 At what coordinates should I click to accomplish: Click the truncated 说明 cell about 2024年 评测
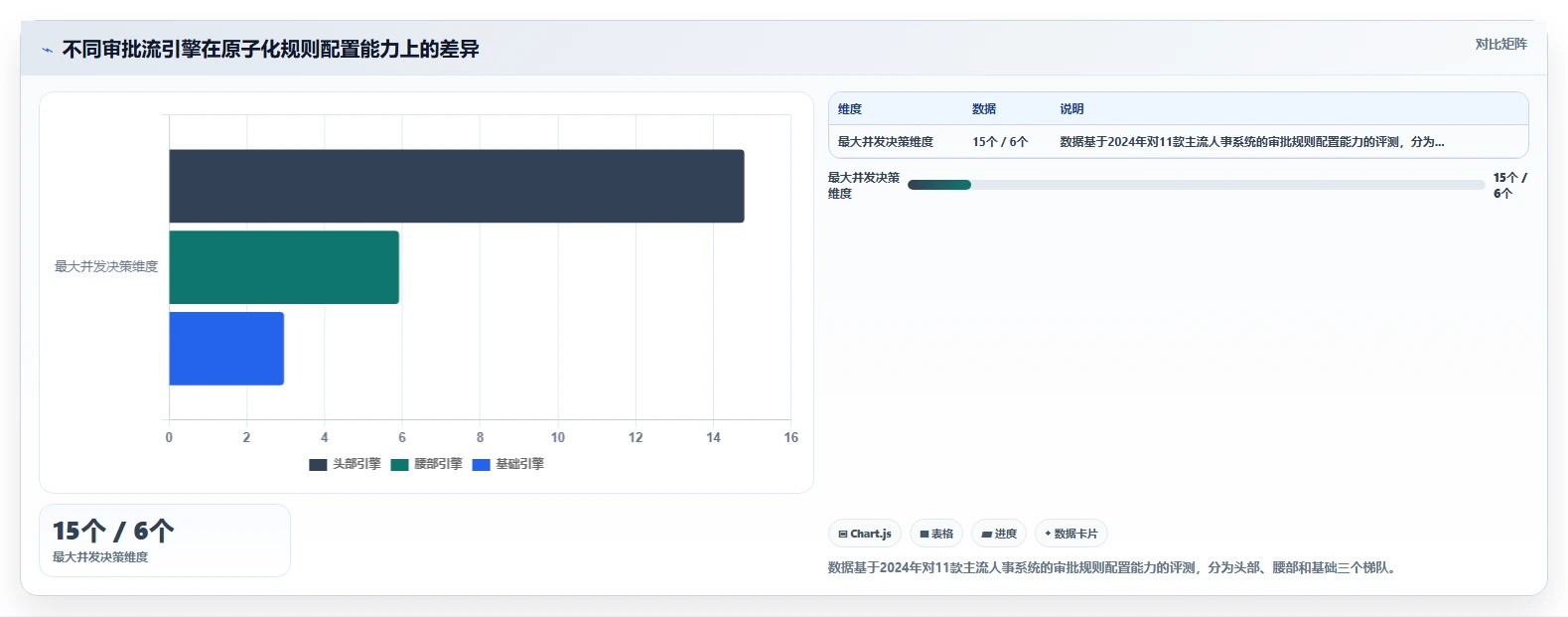[x=1252, y=142]
